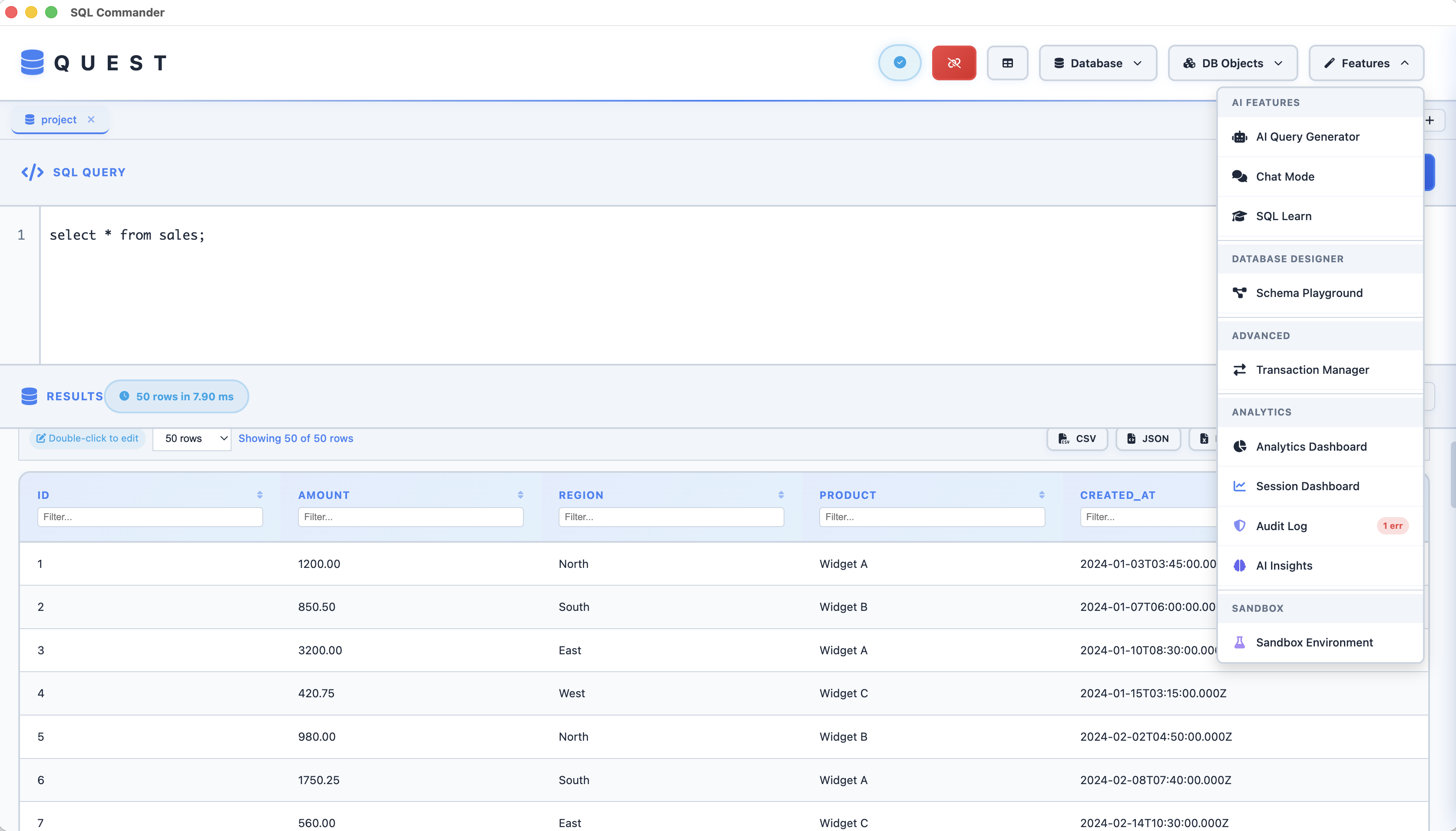
Task: Click the SQL Learn graduation cap icon
Action: point(1239,216)
